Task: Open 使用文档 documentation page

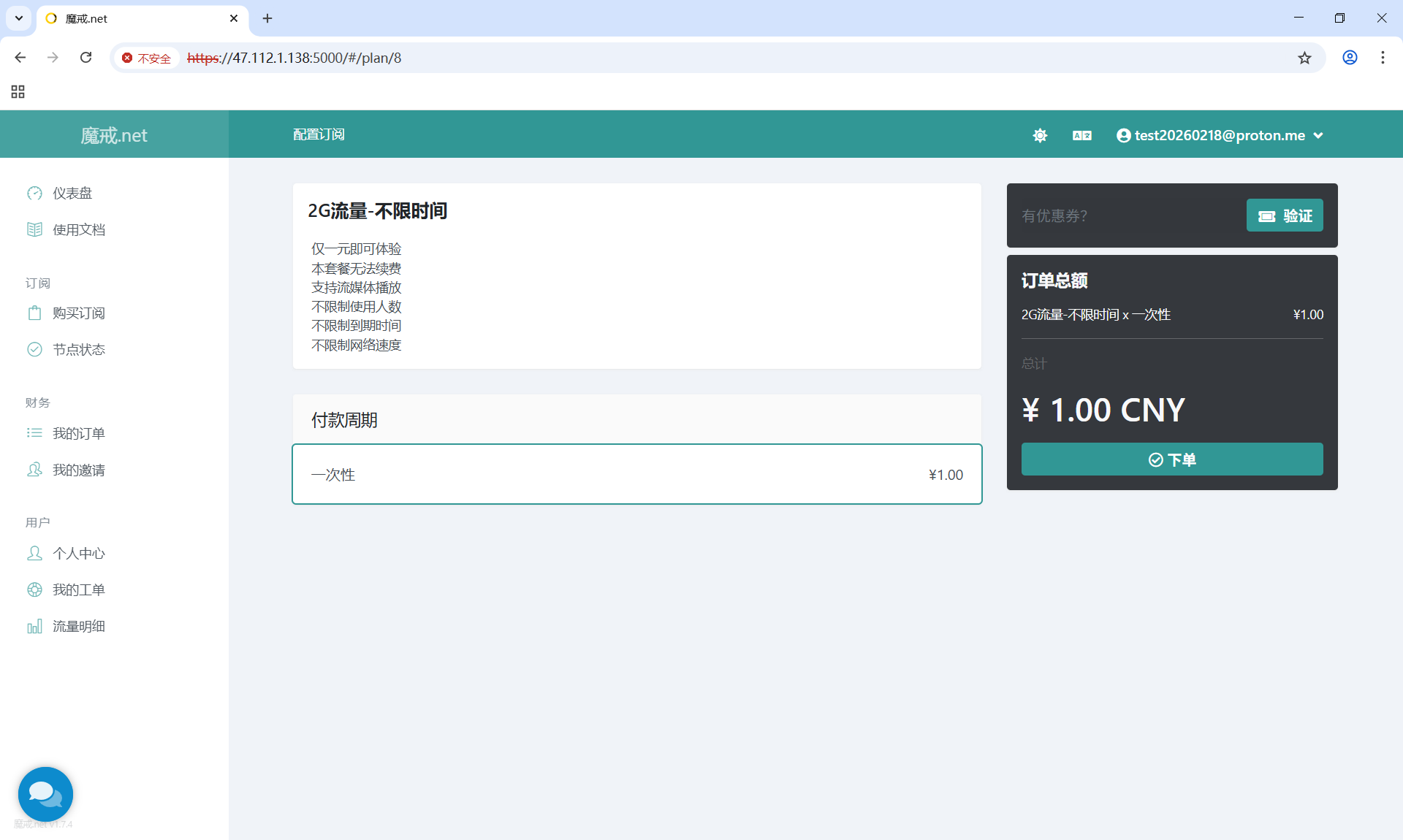Action: click(78, 229)
